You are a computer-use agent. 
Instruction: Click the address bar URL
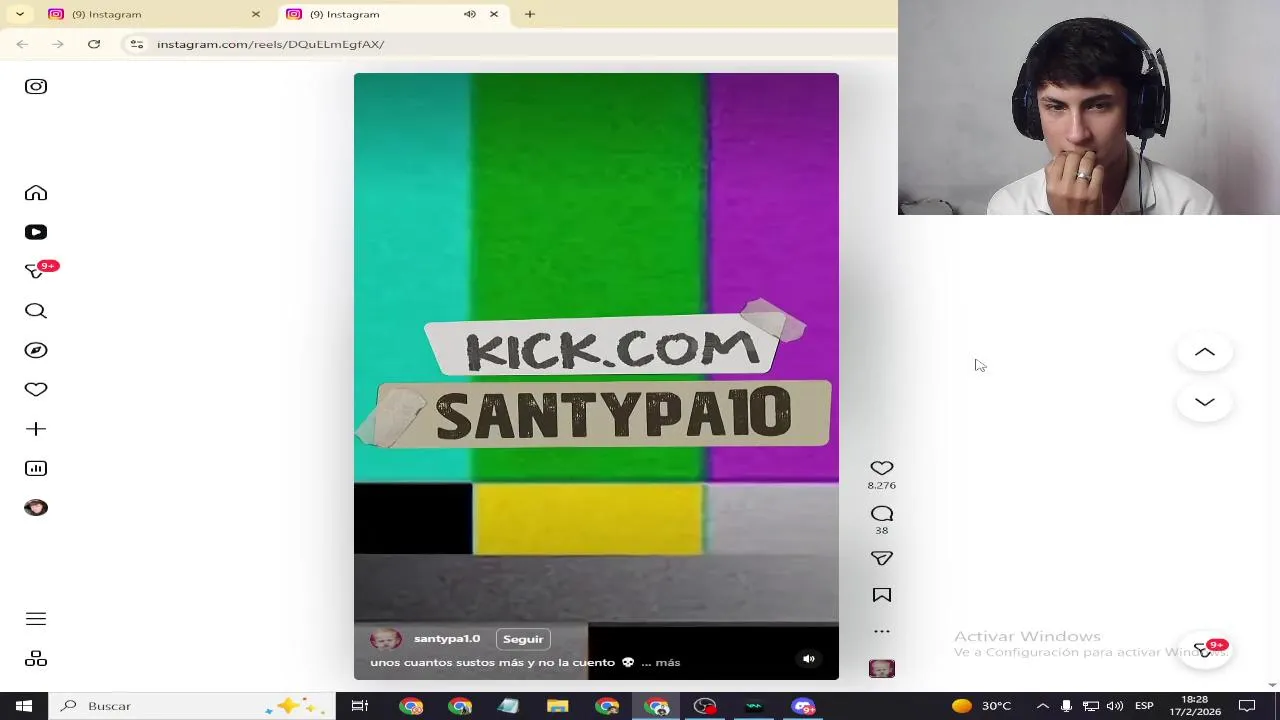(270, 44)
